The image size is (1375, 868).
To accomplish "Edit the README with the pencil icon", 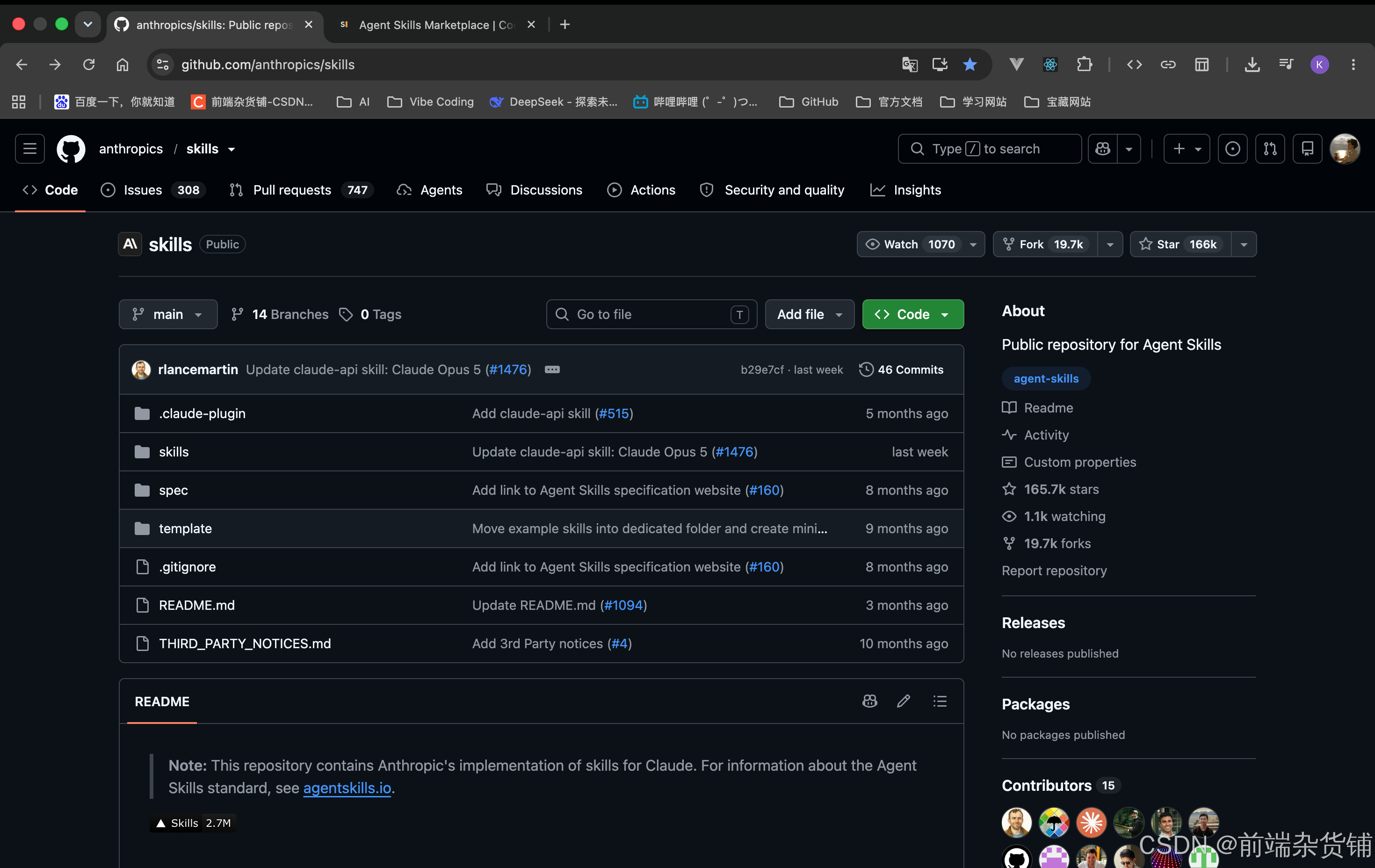I will (904, 701).
